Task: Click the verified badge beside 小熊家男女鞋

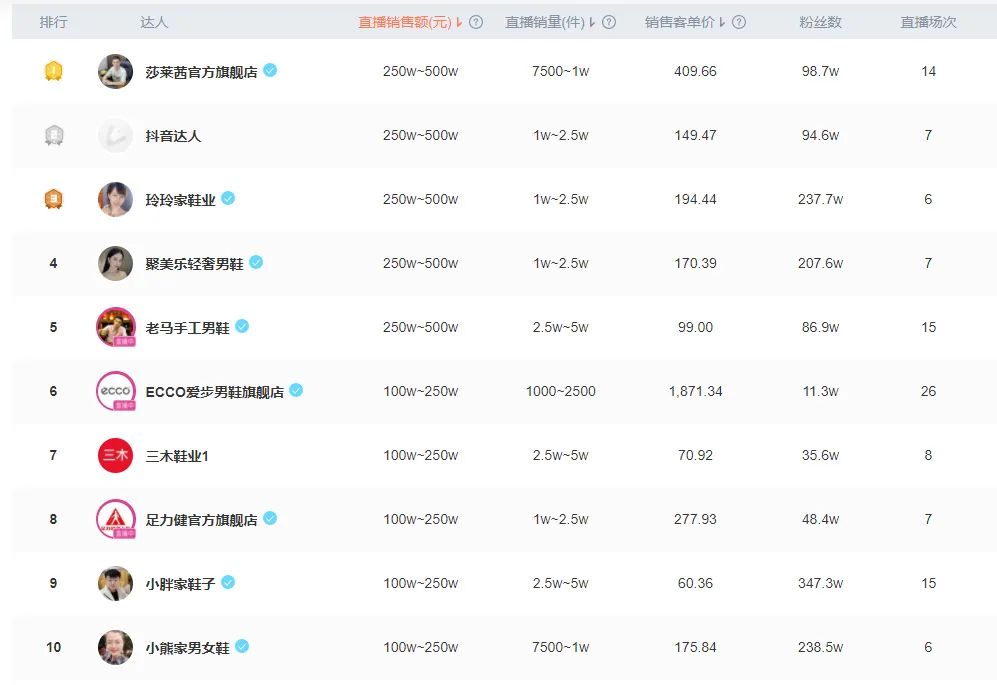Action: tap(243, 647)
